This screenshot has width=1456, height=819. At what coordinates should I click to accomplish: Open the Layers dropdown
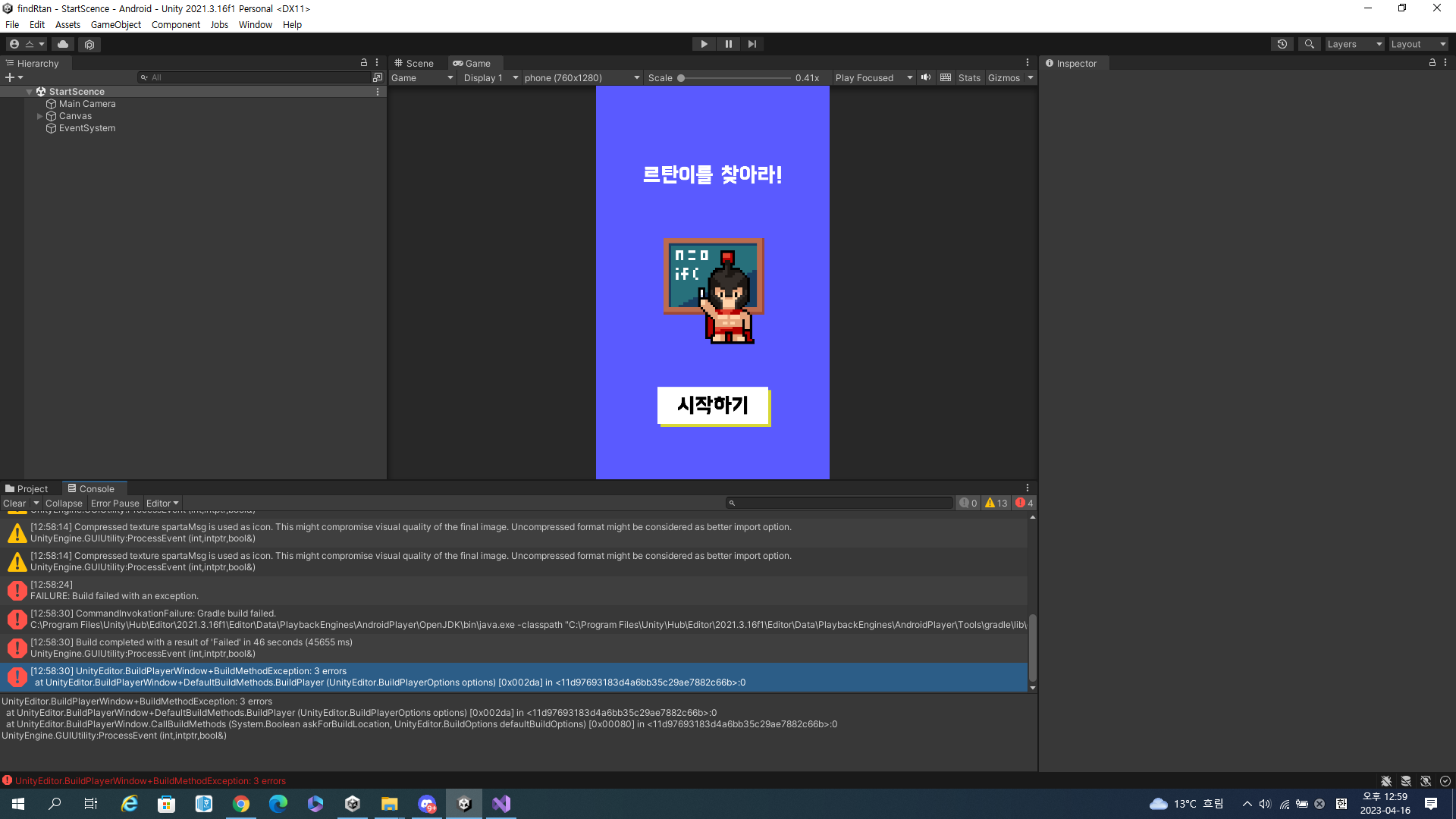click(x=1355, y=44)
